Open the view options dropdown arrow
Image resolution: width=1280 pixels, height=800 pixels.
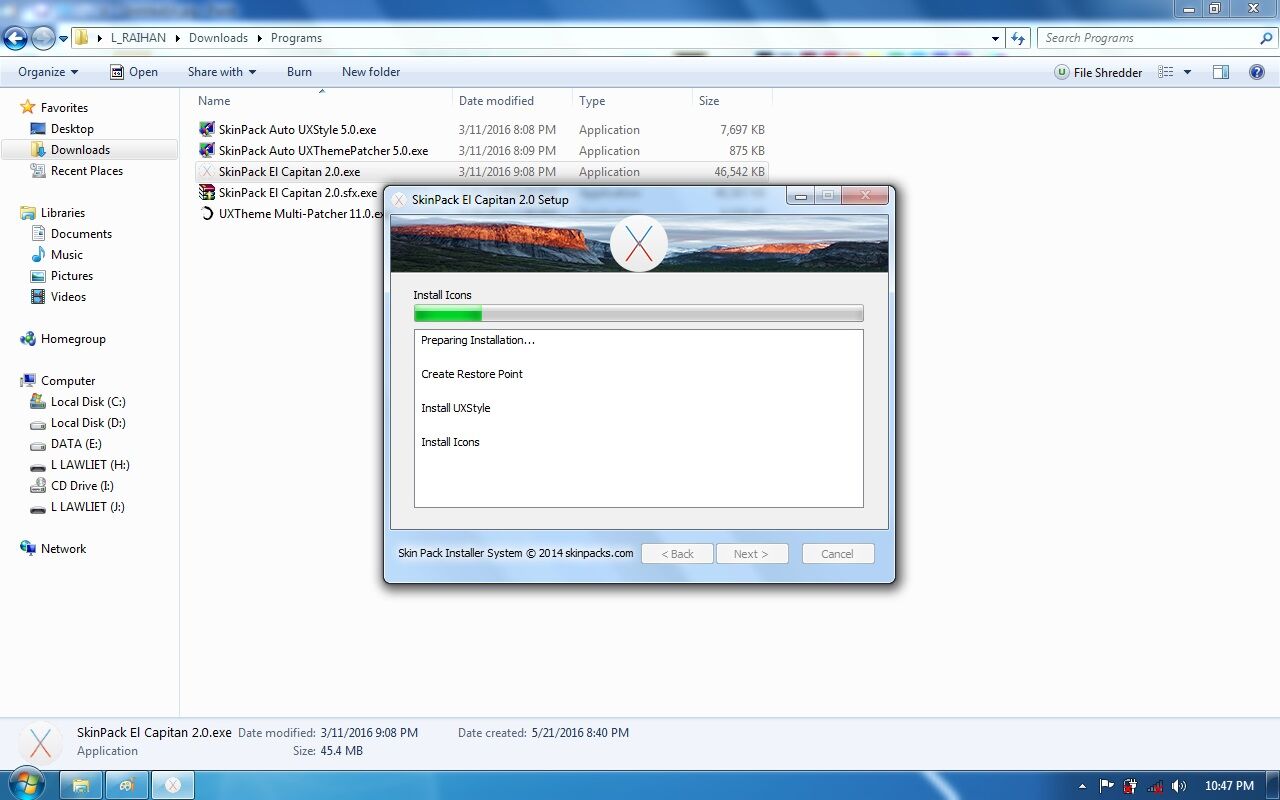[1187, 72]
